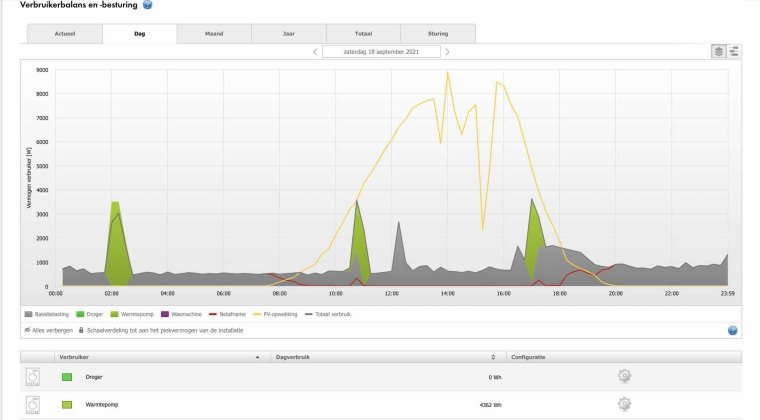Image resolution: width=760 pixels, height=420 pixels.
Task: Click the 4362 Wh Warmtepomp value
Action: [491, 405]
